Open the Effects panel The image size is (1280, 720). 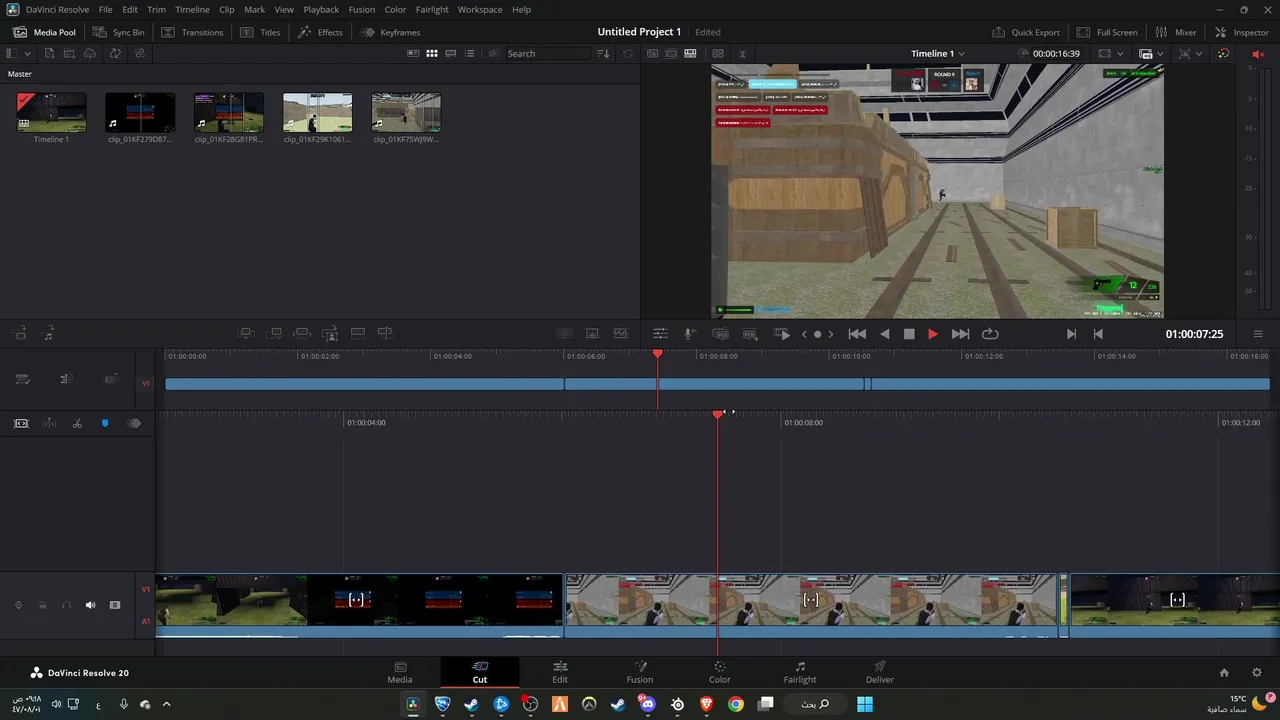point(321,32)
